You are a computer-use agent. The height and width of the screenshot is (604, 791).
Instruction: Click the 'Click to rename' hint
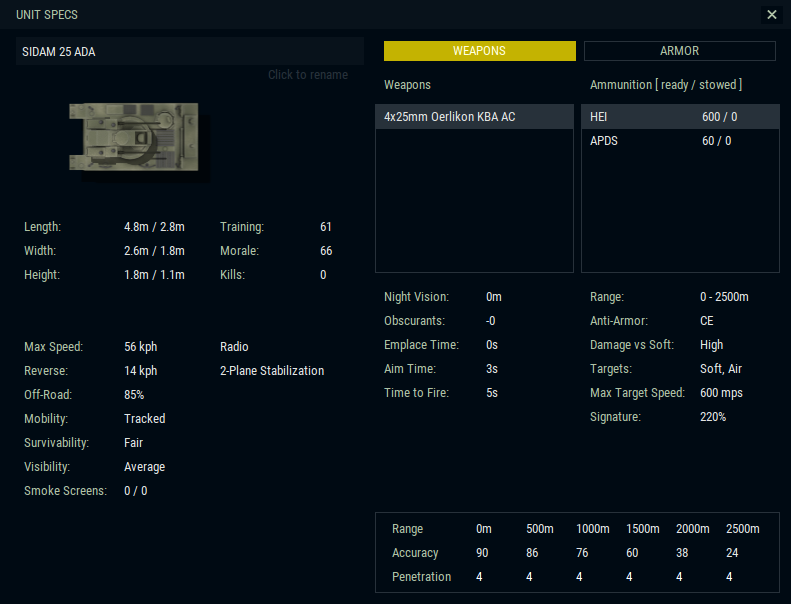point(308,75)
